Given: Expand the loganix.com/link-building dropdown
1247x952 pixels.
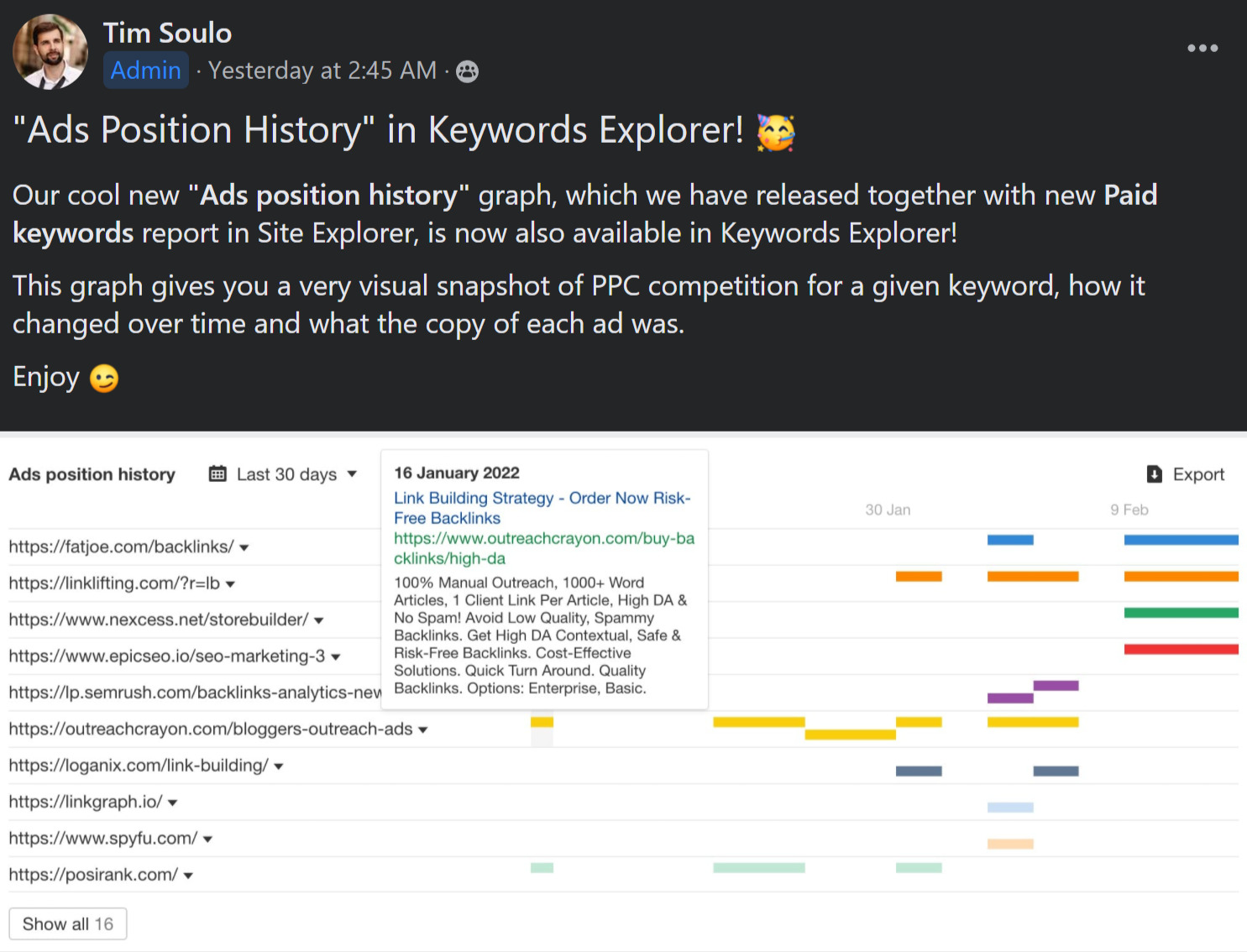Looking at the screenshot, I should (278, 766).
